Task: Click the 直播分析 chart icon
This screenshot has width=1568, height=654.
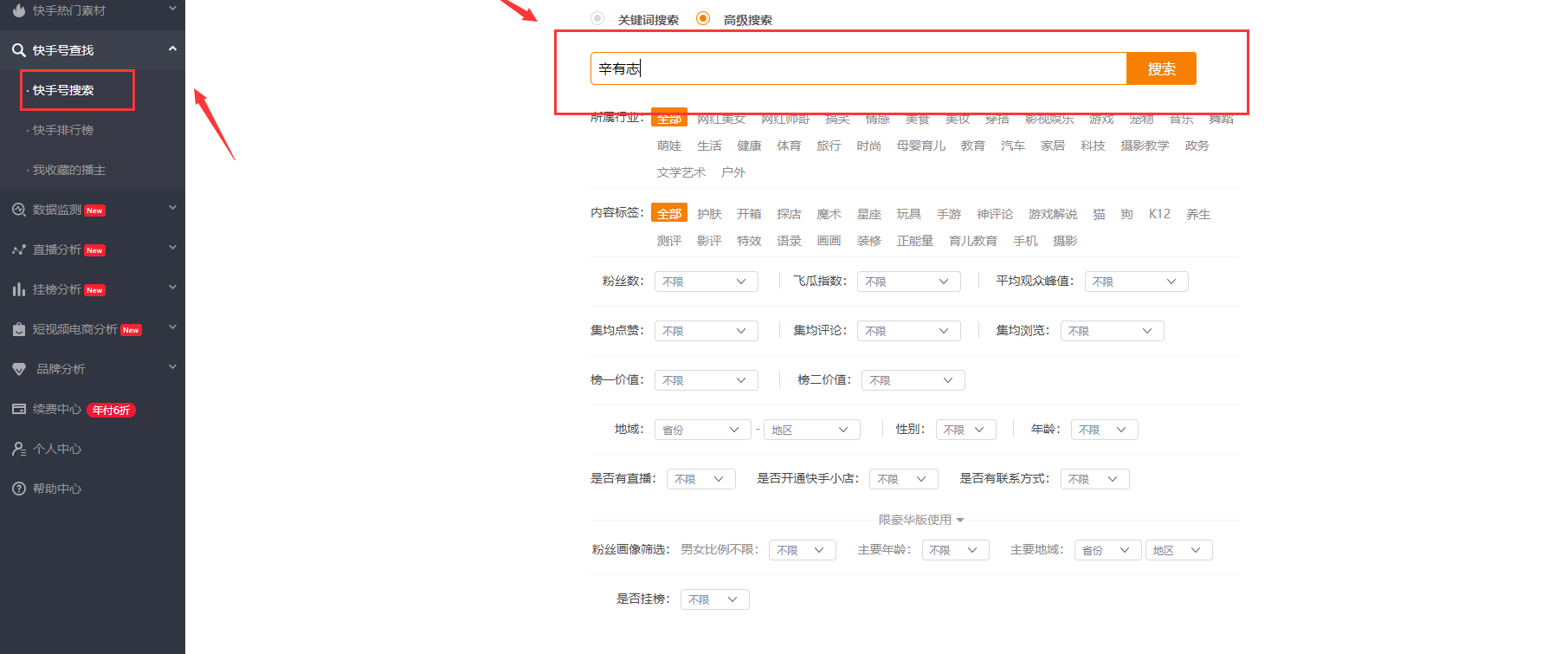Action: click(18, 249)
